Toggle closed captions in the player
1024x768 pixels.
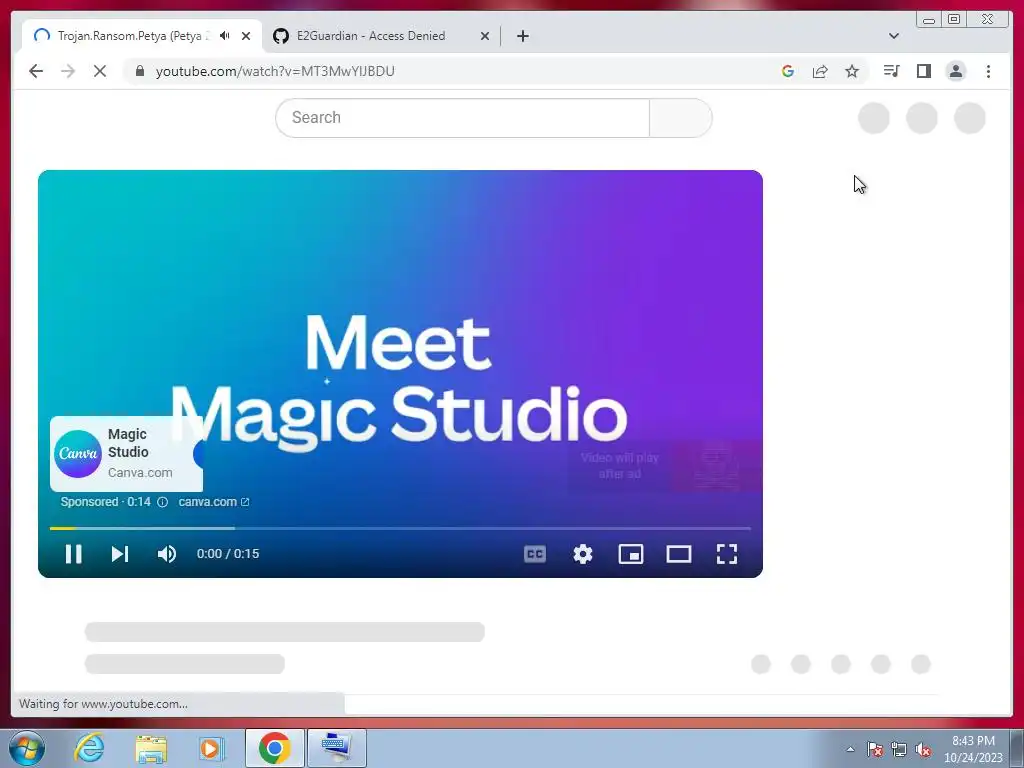[535, 554]
